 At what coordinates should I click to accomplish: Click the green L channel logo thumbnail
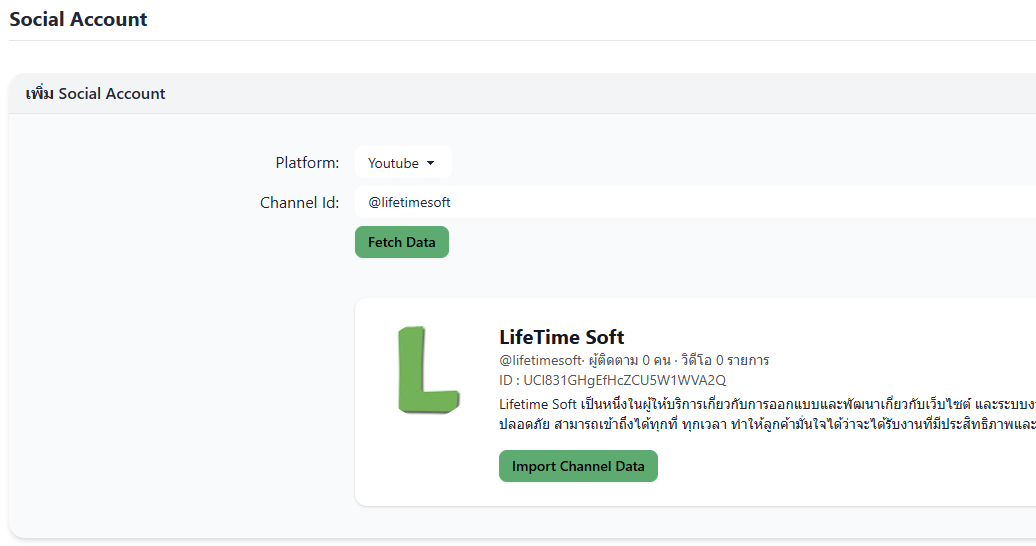pyautogui.click(x=428, y=370)
